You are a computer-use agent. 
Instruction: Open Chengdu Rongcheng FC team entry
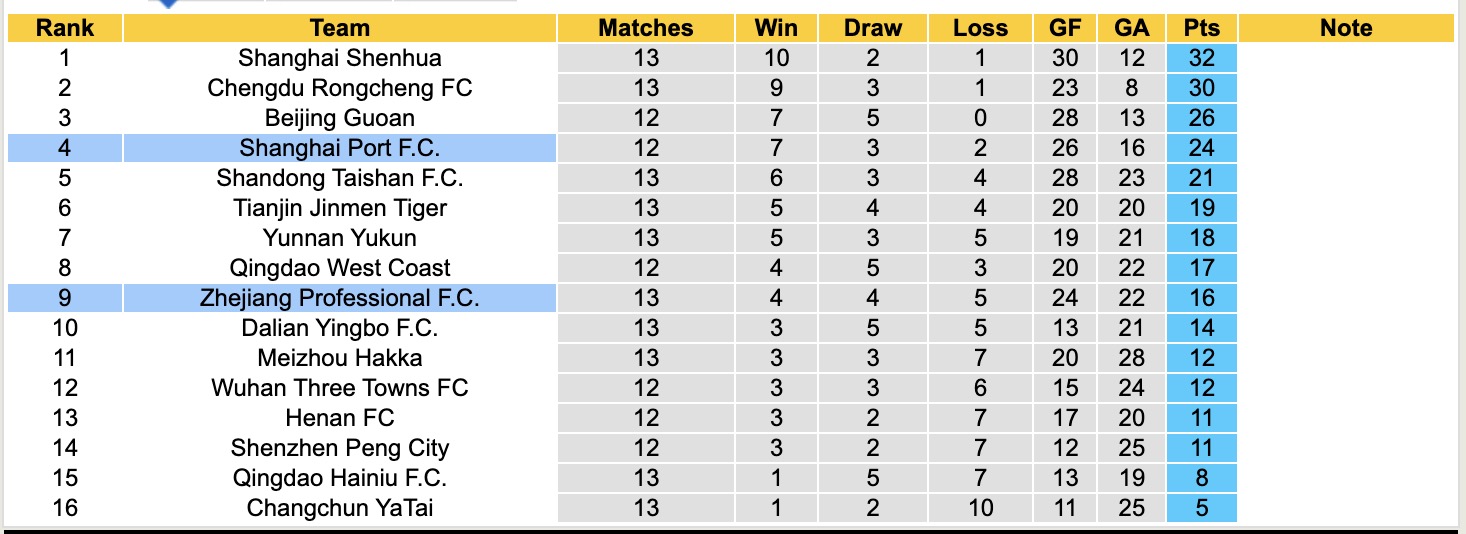pyautogui.click(x=340, y=88)
